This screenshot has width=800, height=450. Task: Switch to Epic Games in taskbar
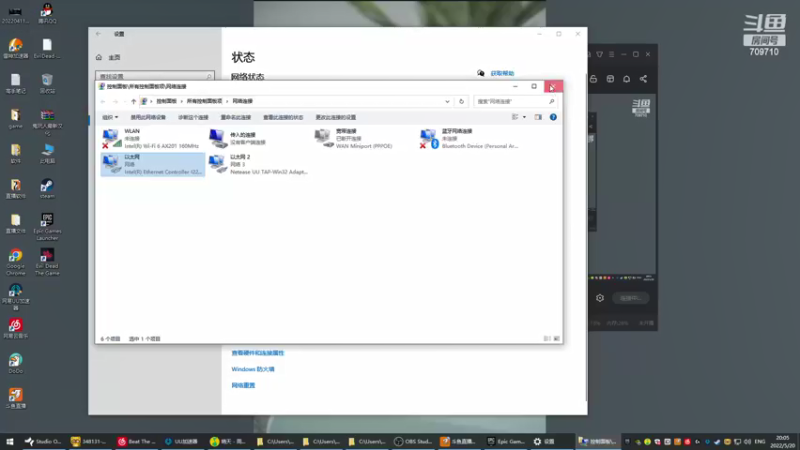(x=505, y=441)
